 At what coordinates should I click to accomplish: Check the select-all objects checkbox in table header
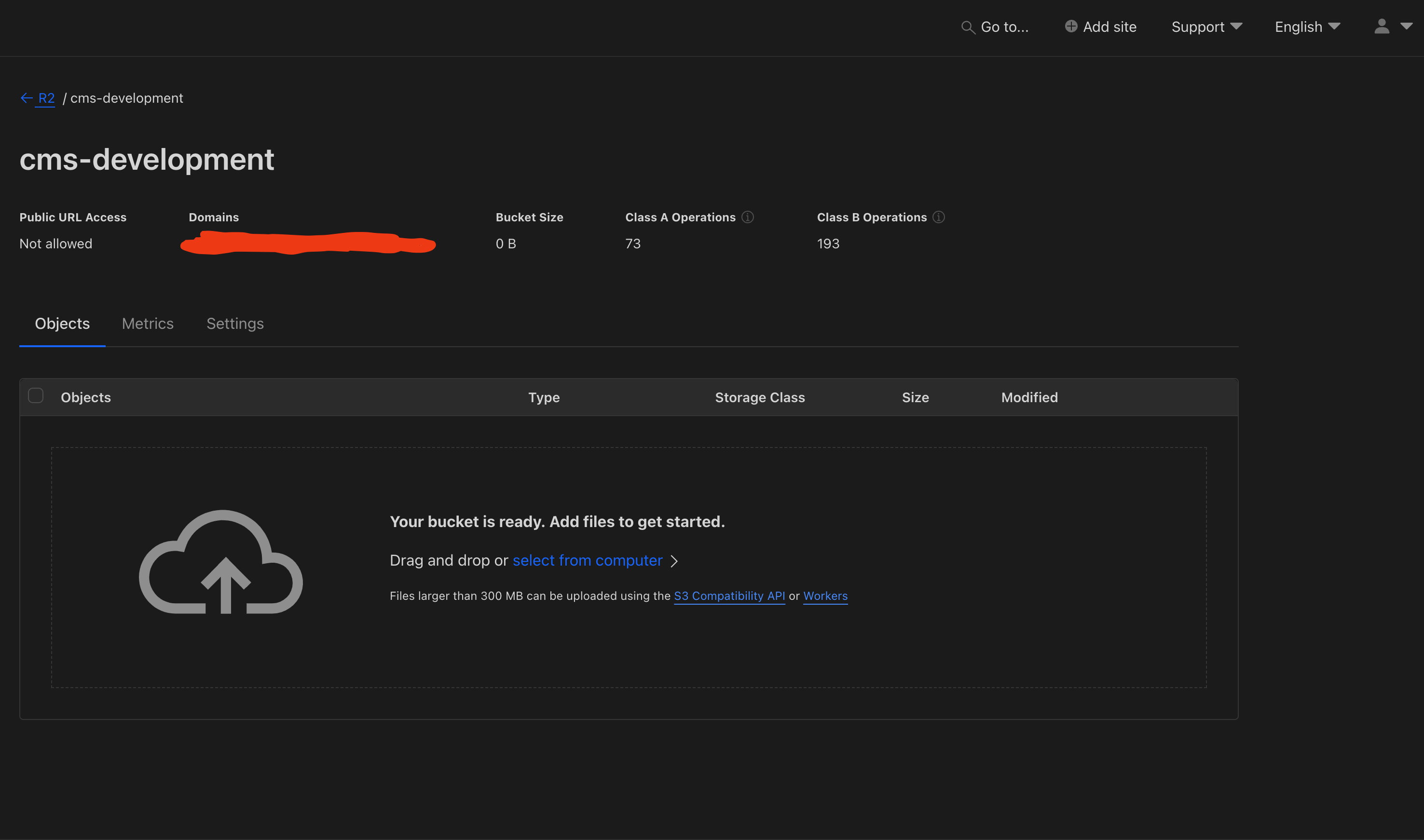[36, 396]
